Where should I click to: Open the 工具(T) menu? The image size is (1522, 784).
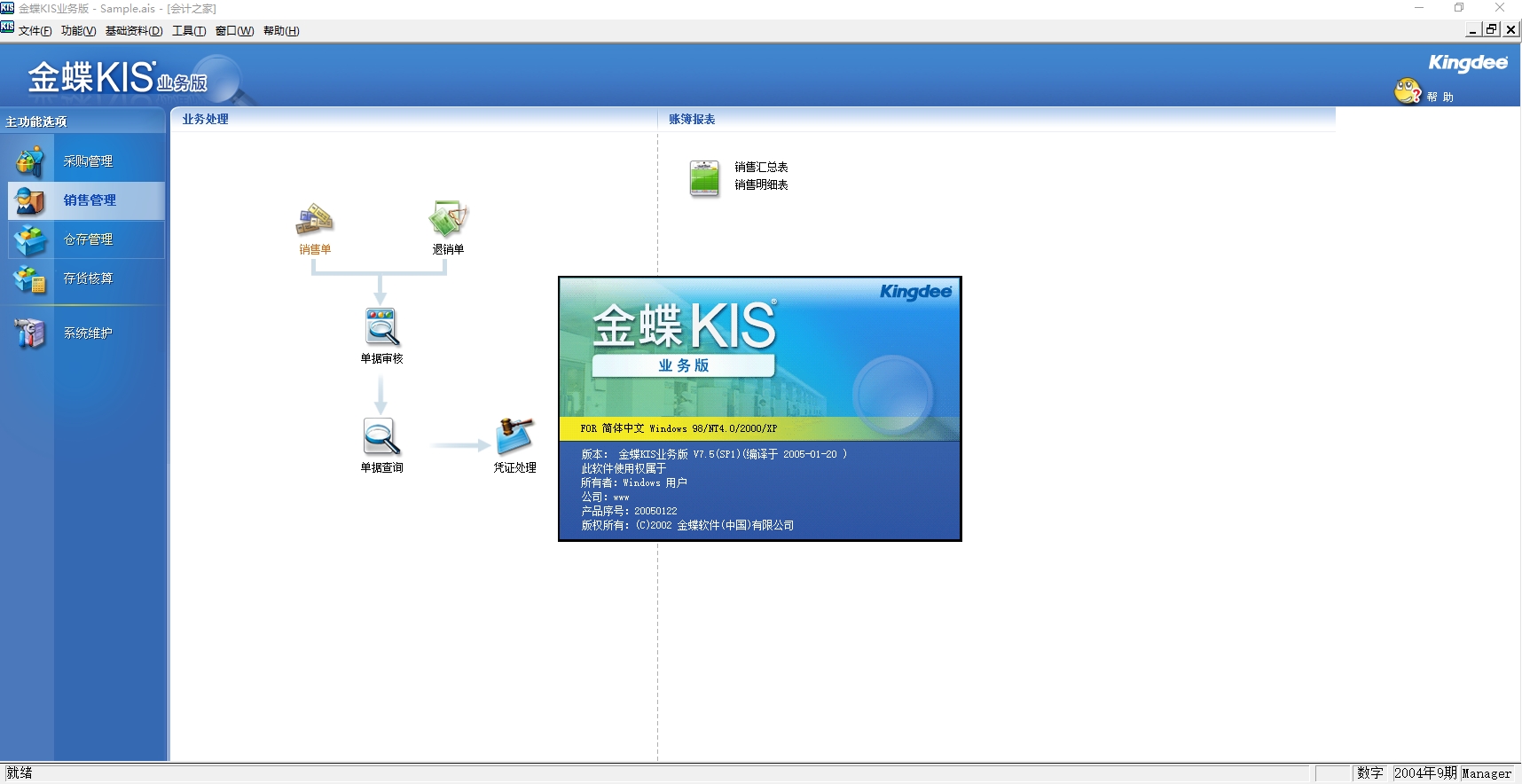click(x=189, y=31)
